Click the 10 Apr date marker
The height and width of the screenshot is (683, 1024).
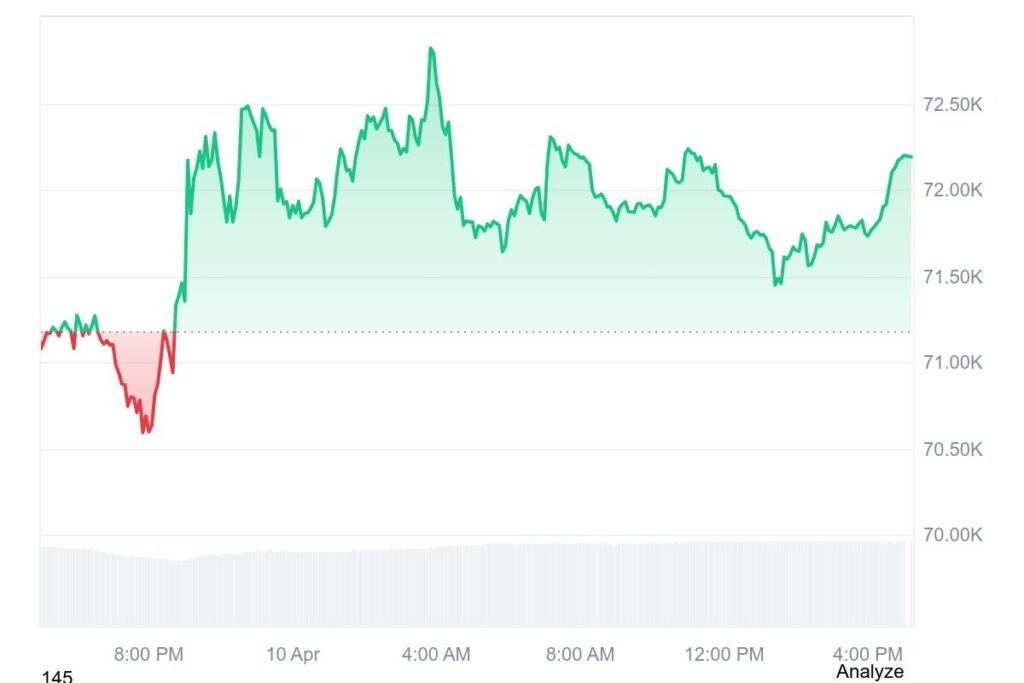(293, 654)
